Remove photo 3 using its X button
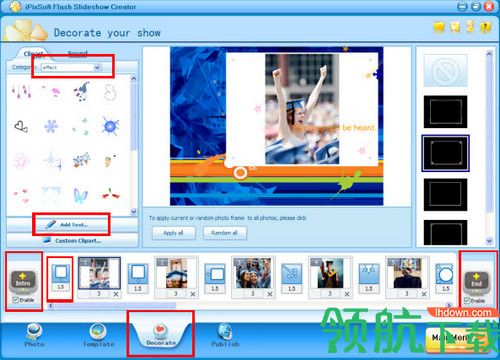The height and width of the screenshot is (360, 500). (270, 294)
